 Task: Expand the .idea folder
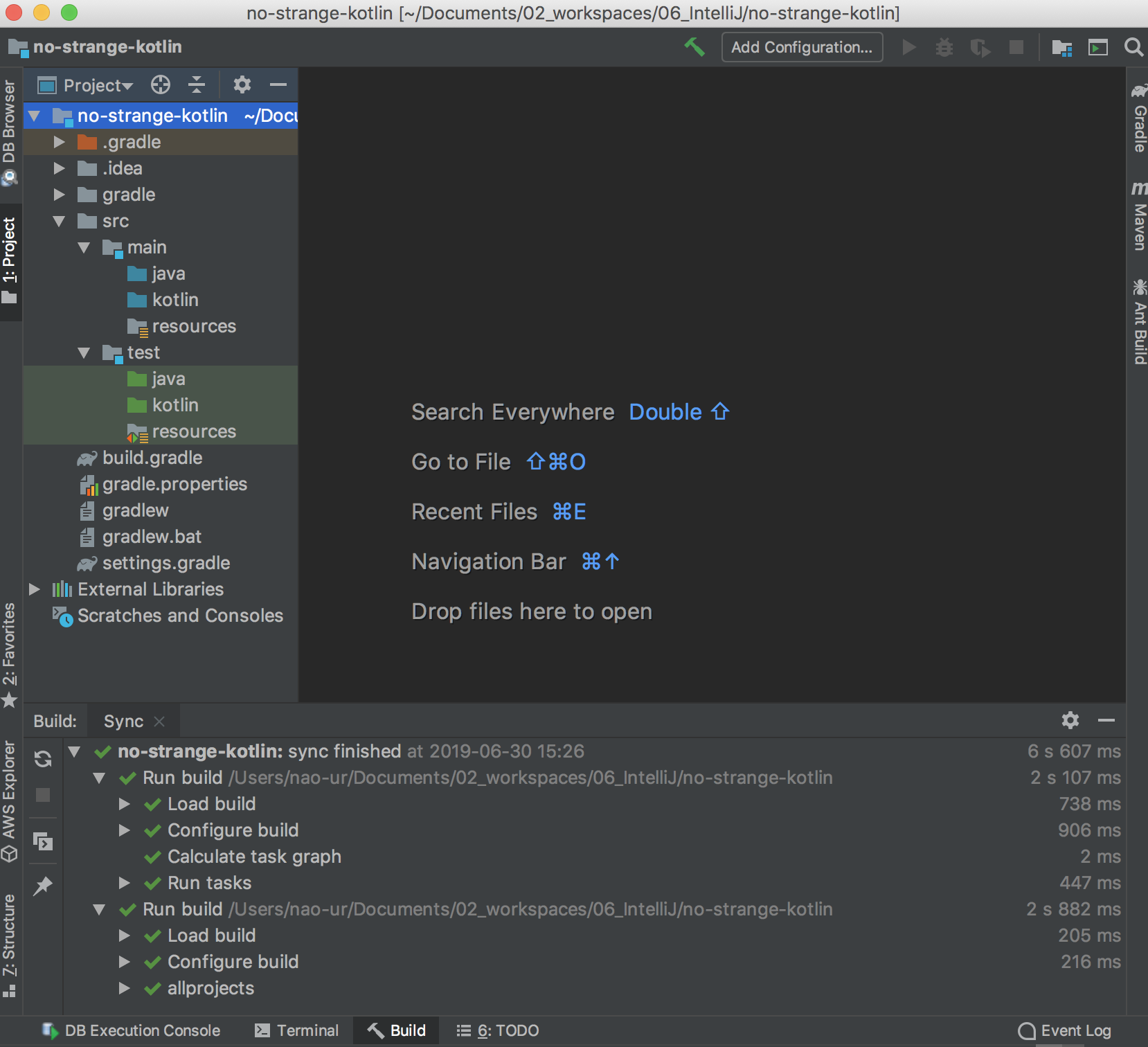click(60, 168)
